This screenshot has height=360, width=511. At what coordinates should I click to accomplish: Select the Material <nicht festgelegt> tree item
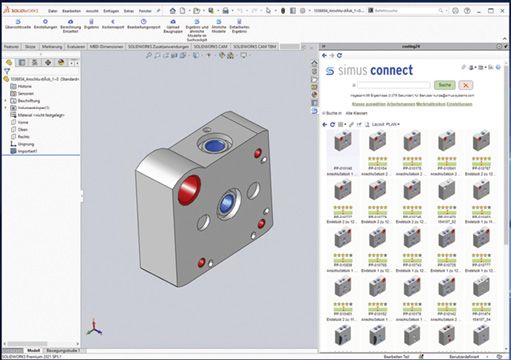pyautogui.click(x=37, y=115)
